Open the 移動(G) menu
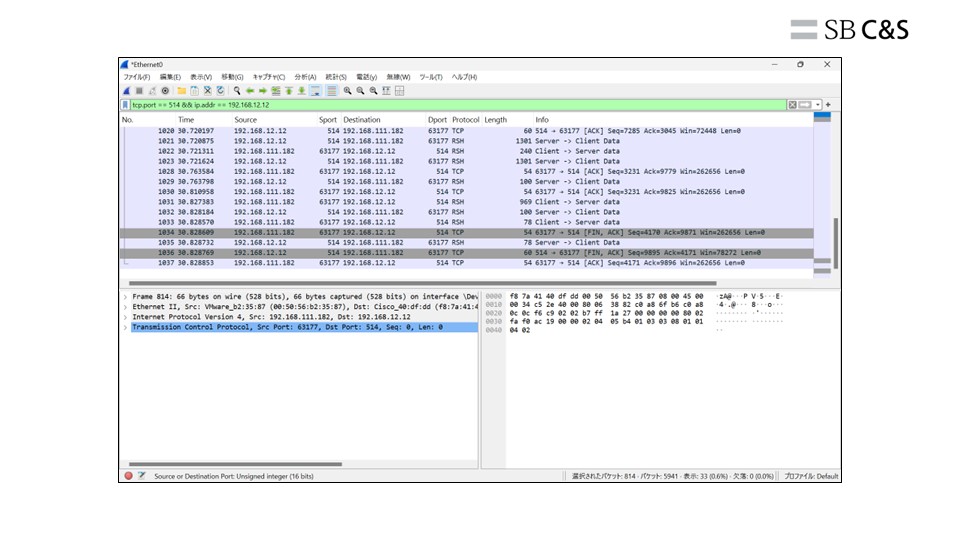This screenshot has height=540, width=960. coord(232,77)
